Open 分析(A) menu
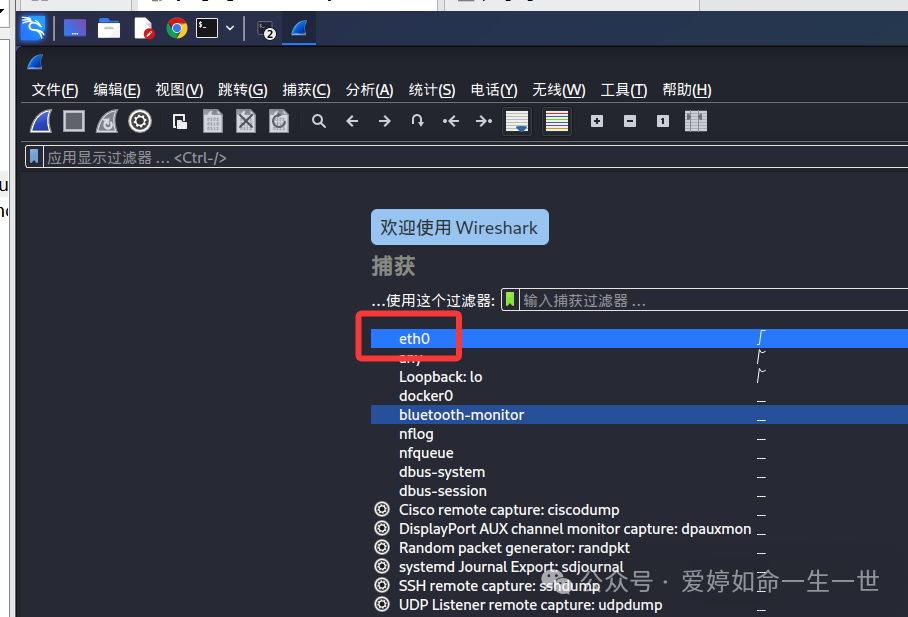 pos(369,90)
